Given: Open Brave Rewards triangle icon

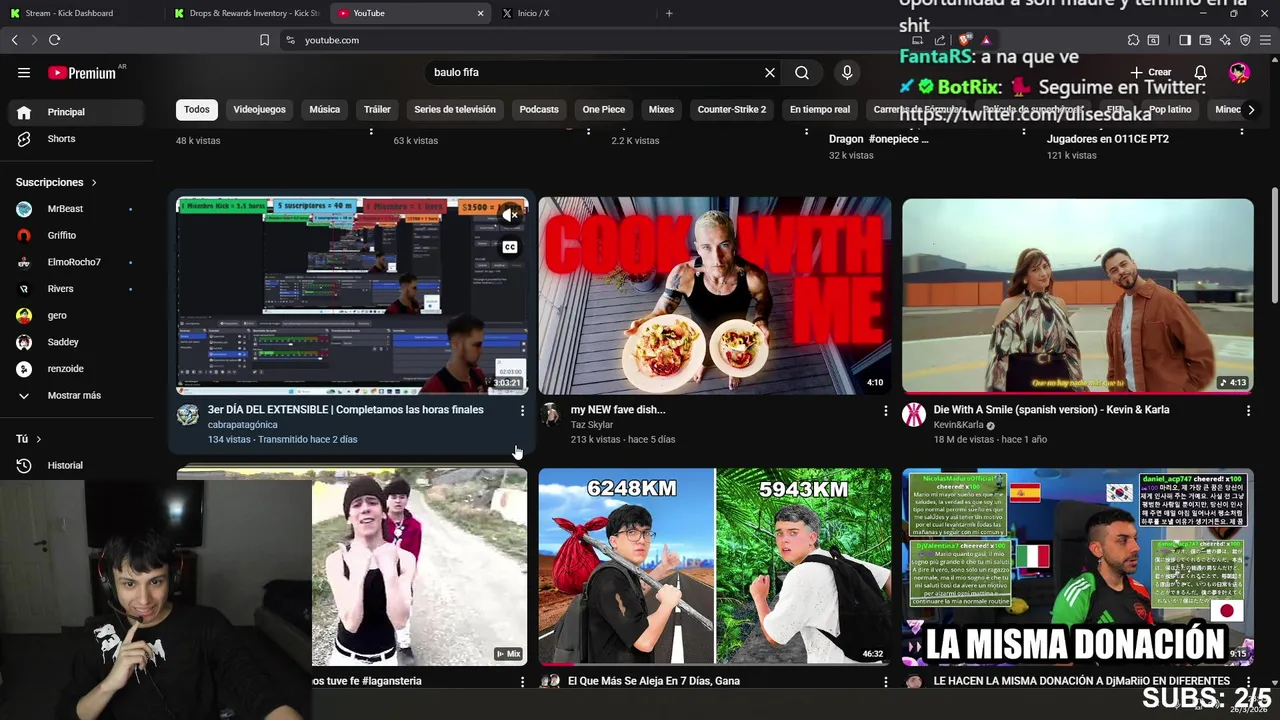Looking at the screenshot, I should [x=986, y=40].
